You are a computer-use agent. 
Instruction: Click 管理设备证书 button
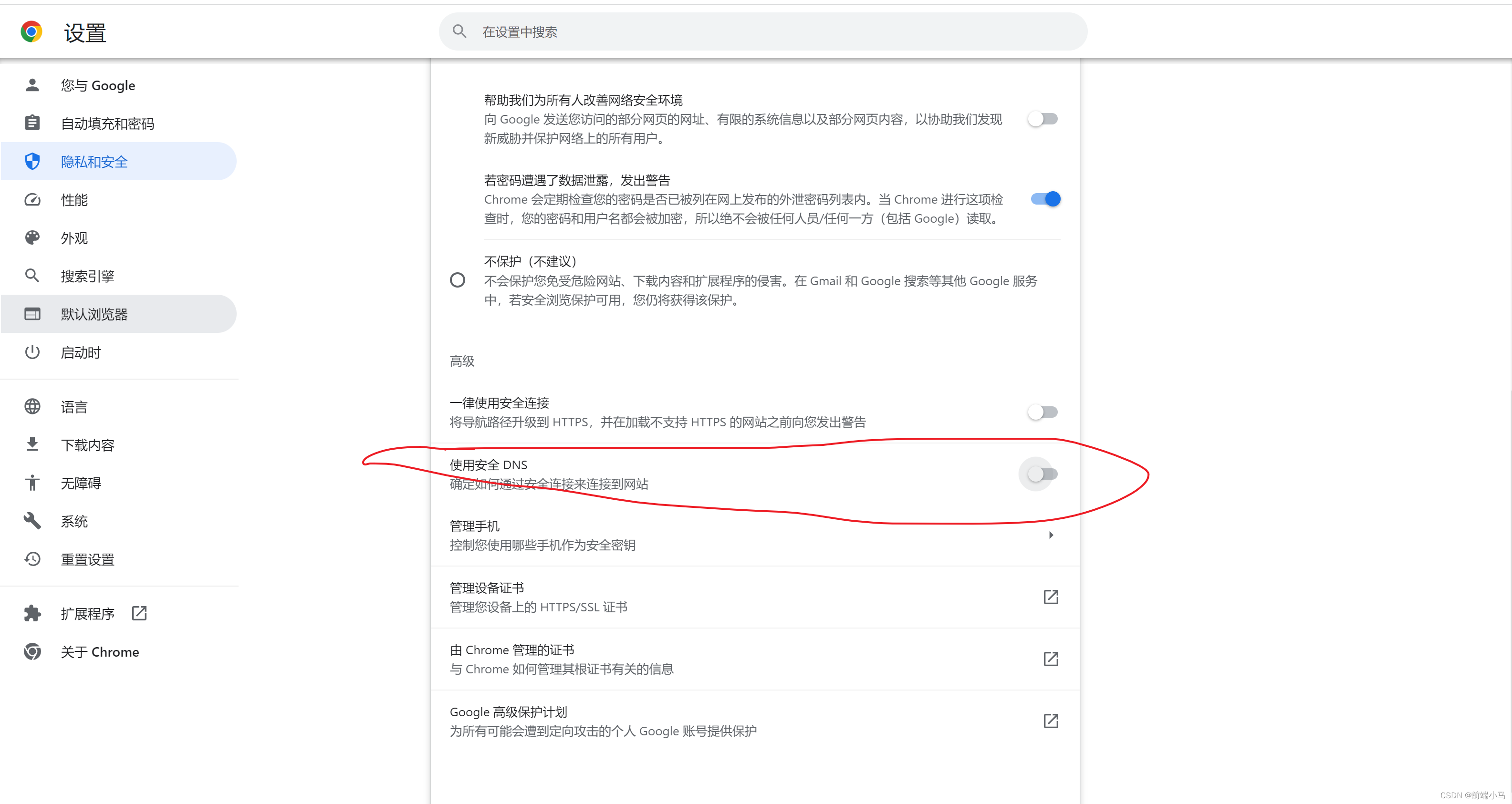756,597
